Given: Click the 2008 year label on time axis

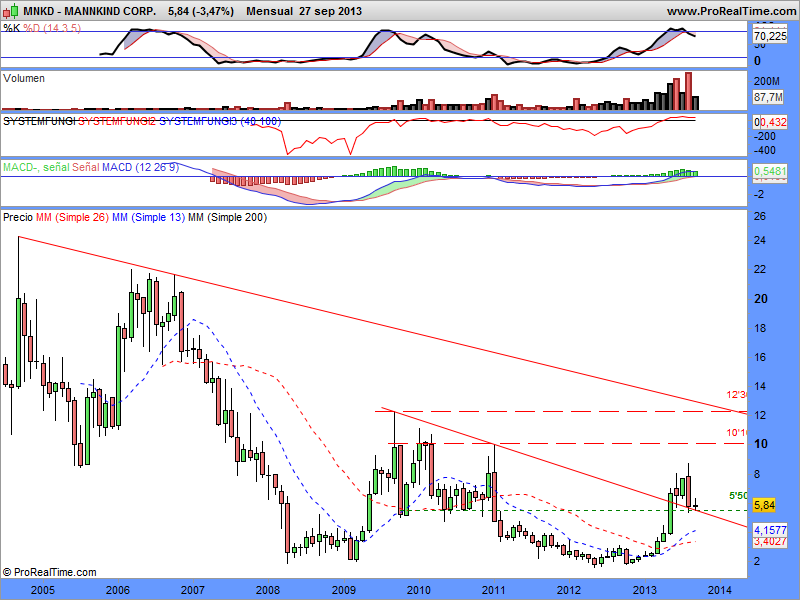Looking at the screenshot, I should pyautogui.click(x=268, y=590).
